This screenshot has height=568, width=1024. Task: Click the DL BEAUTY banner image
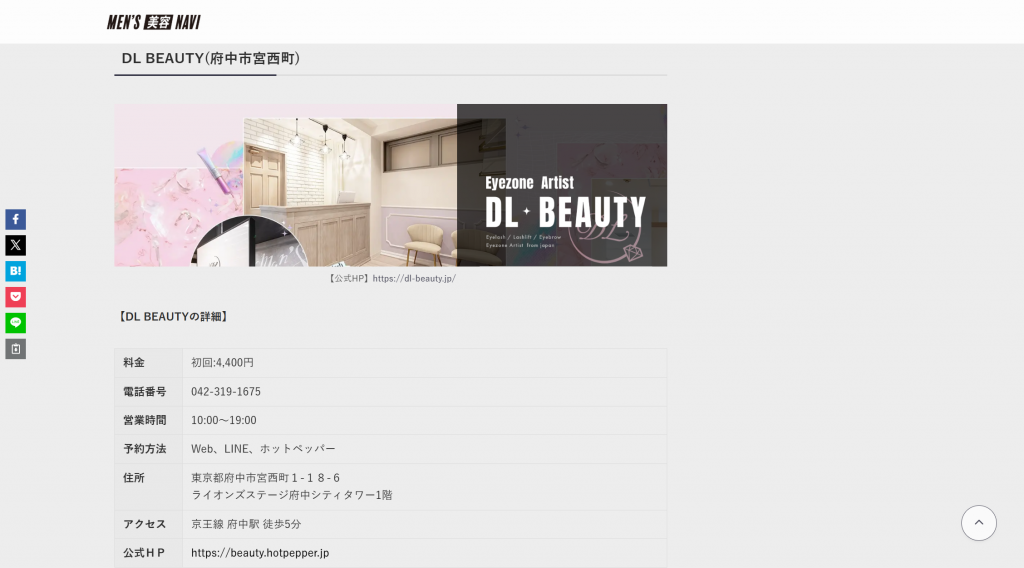pyautogui.click(x=390, y=185)
